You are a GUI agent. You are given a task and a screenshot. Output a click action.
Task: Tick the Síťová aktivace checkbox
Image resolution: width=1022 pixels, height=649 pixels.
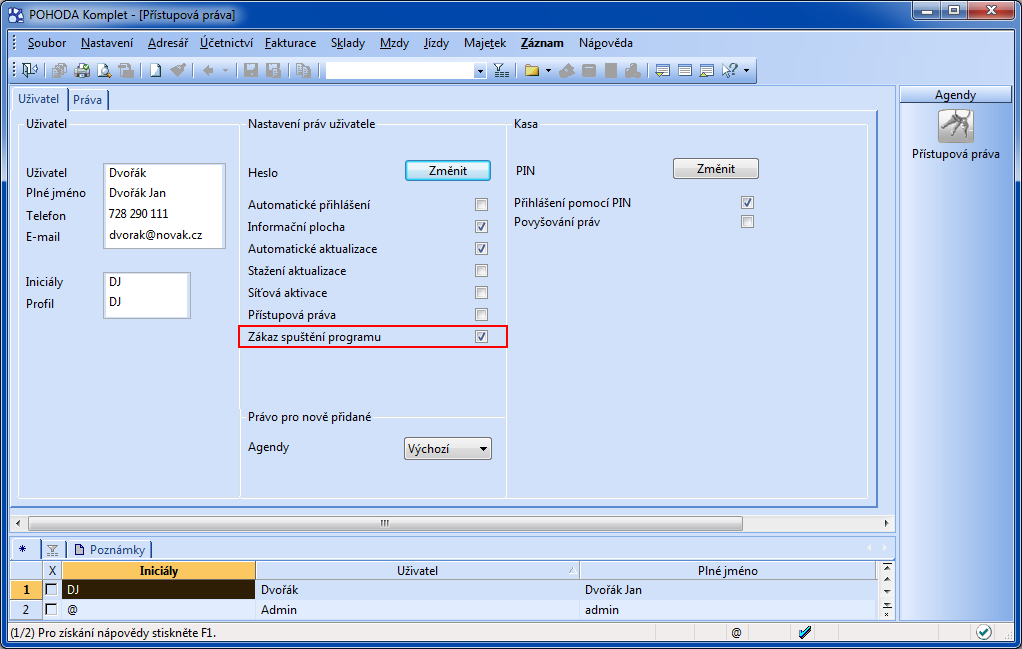pyautogui.click(x=481, y=293)
